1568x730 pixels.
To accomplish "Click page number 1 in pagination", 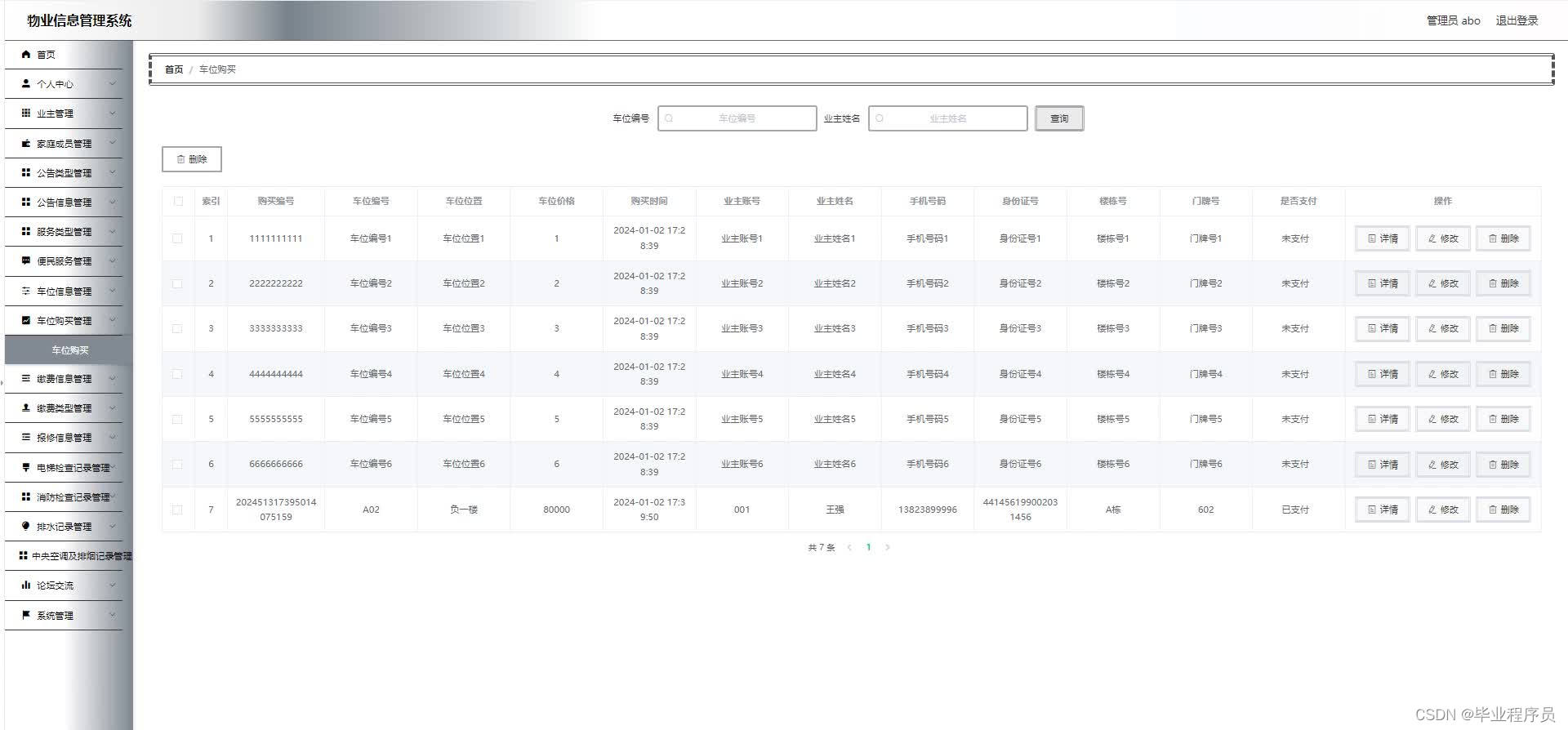I will point(868,547).
